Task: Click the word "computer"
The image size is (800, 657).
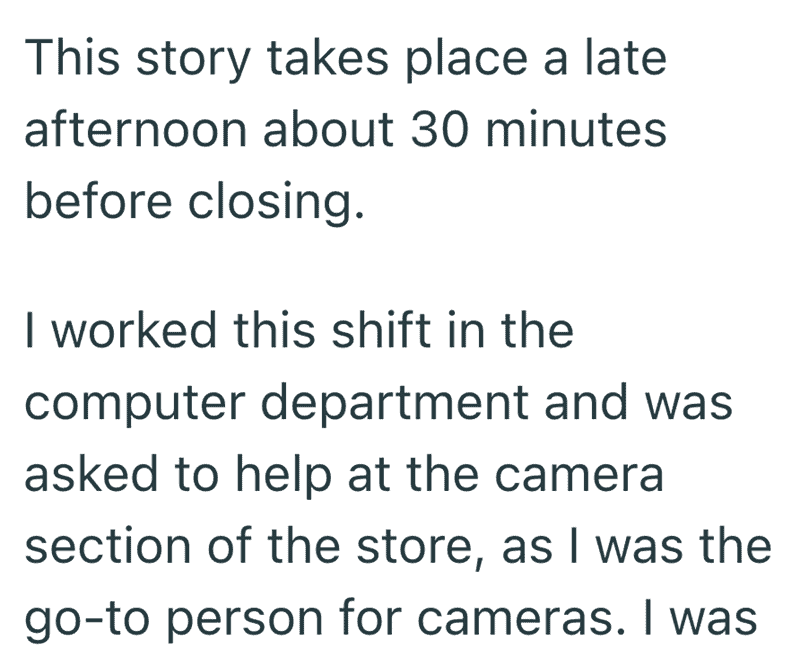Action: click(x=135, y=405)
